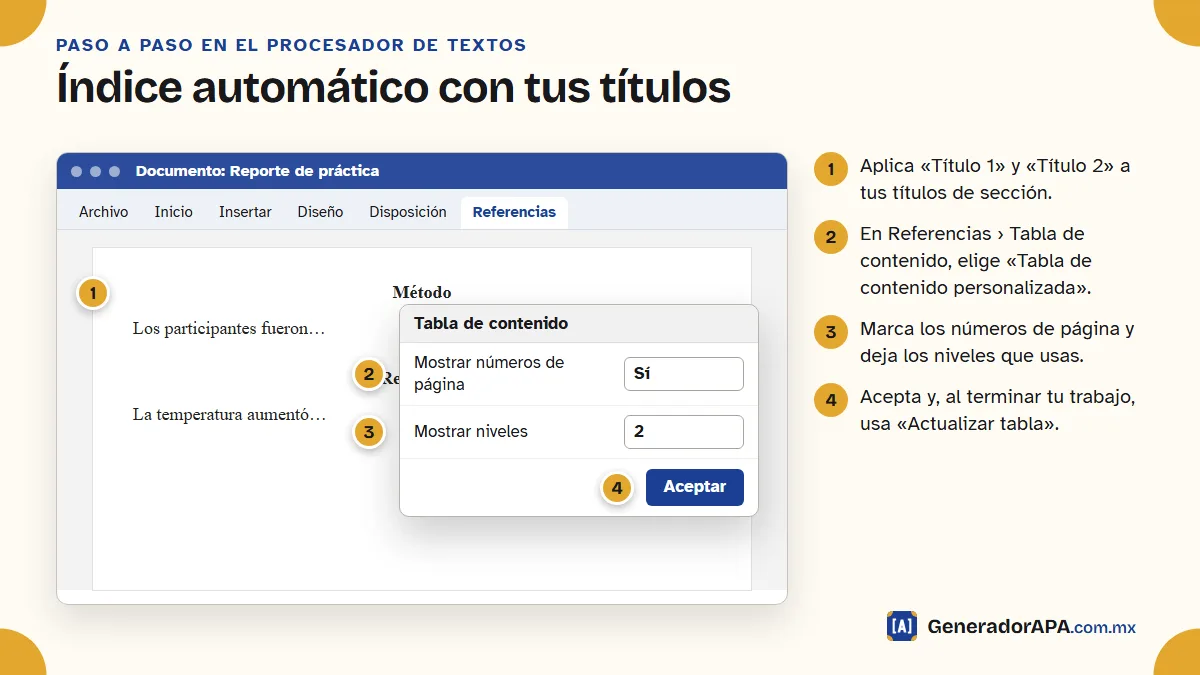The height and width of the screenshot is (675, 1200).
Task: Click the GeneradorAPA.com.mx site name
Action: coord(1031,627)
